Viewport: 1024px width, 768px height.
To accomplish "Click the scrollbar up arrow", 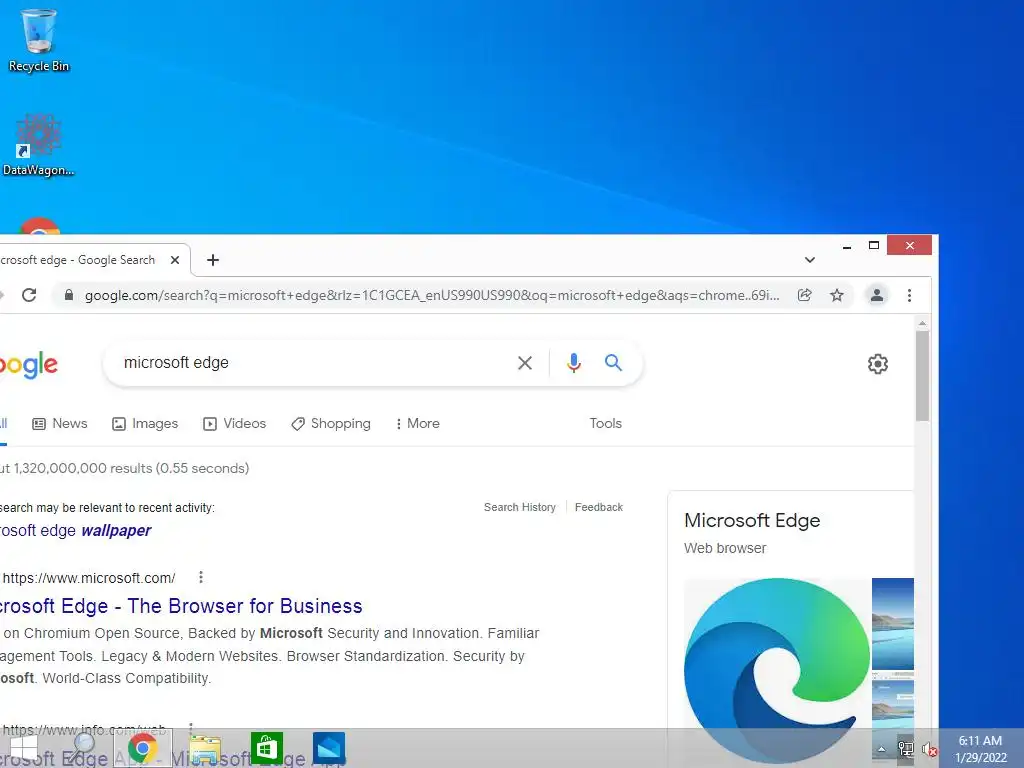I will 922,323.
